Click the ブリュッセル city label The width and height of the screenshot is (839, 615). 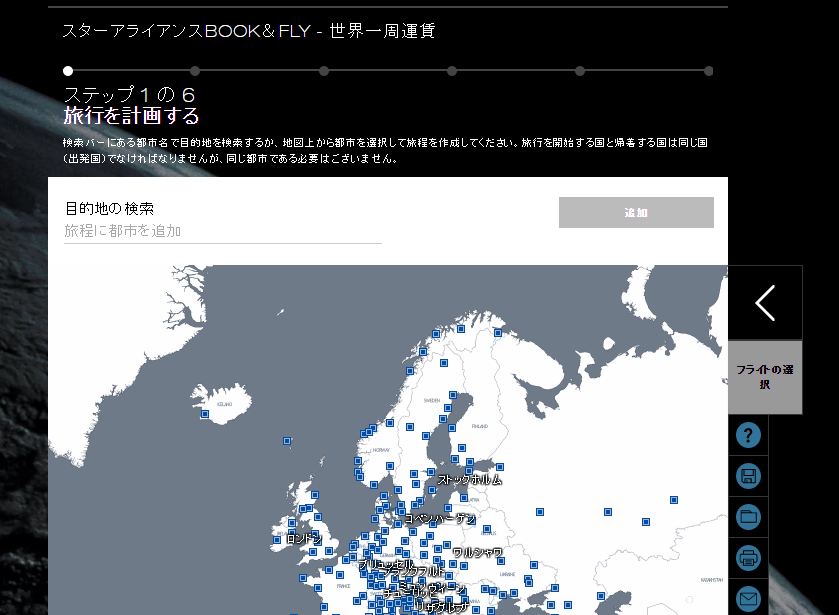pos(386,564)
